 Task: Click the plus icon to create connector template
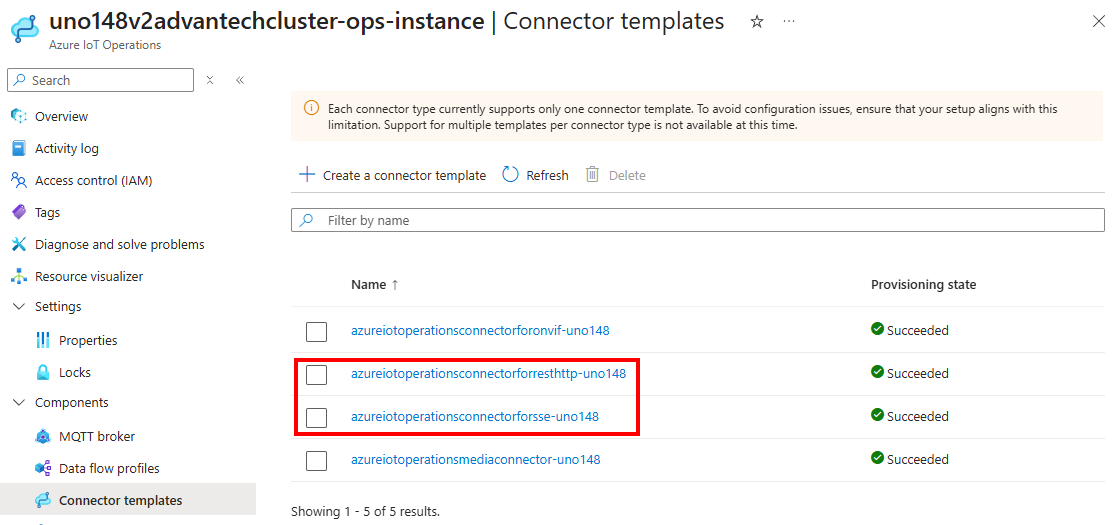click(307, 175)
